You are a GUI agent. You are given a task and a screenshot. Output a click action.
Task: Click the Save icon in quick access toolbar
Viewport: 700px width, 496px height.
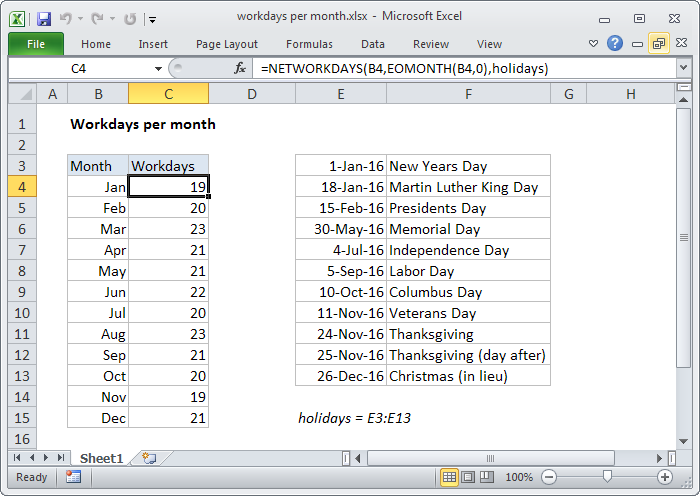click(43, 18)
